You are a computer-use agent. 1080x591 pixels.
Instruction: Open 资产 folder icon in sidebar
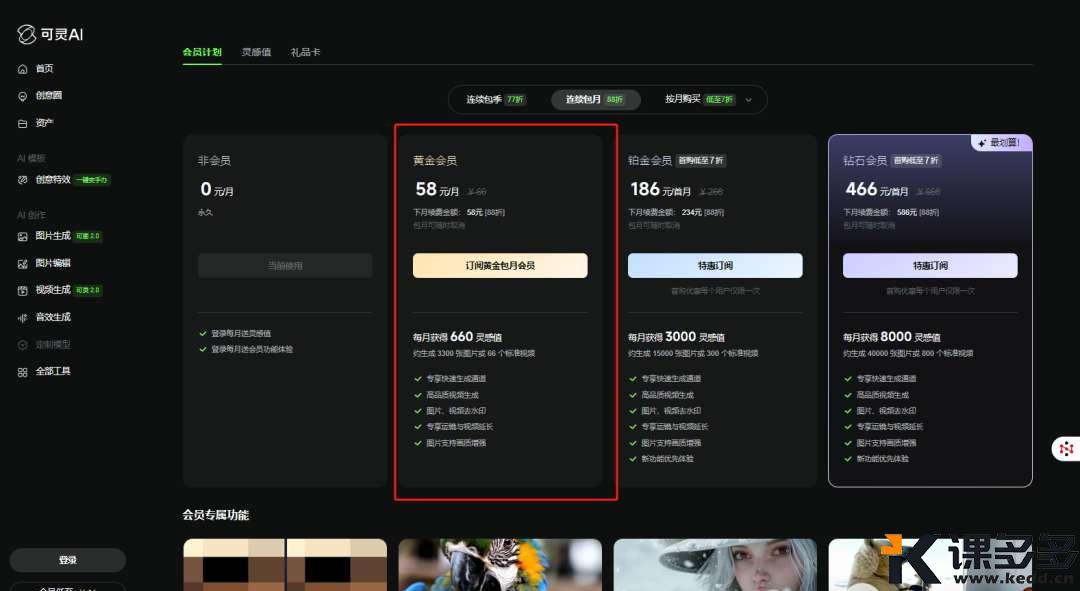click(x=23, y=123)
